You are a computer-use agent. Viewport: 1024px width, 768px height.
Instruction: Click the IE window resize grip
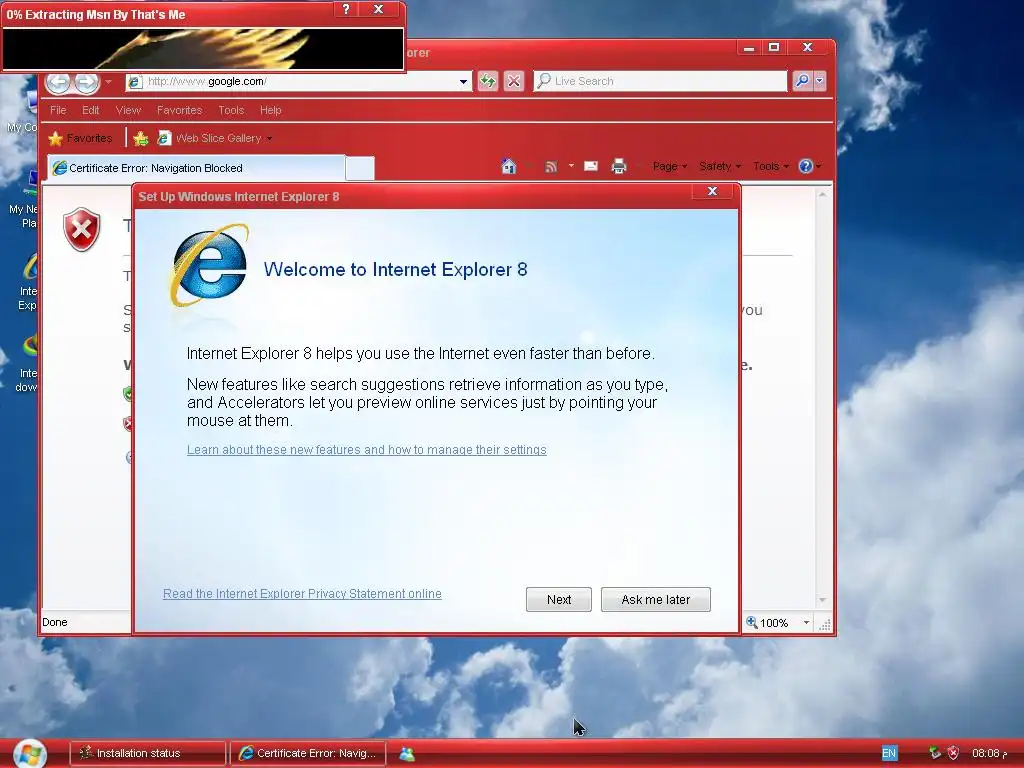(x=825, y=625)
